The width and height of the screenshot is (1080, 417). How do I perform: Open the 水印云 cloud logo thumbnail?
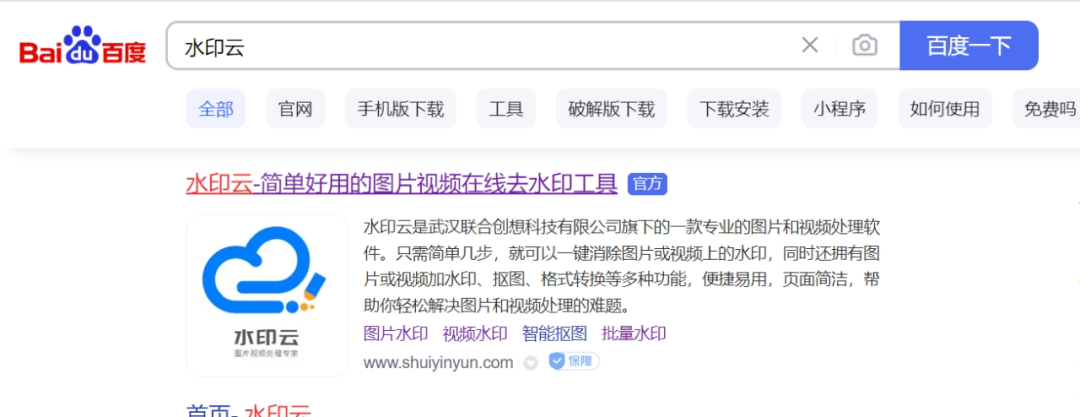pos(267,296)
